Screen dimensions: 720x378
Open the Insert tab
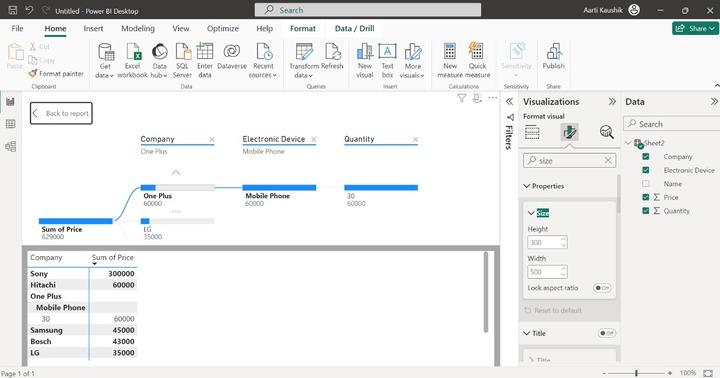93,28
